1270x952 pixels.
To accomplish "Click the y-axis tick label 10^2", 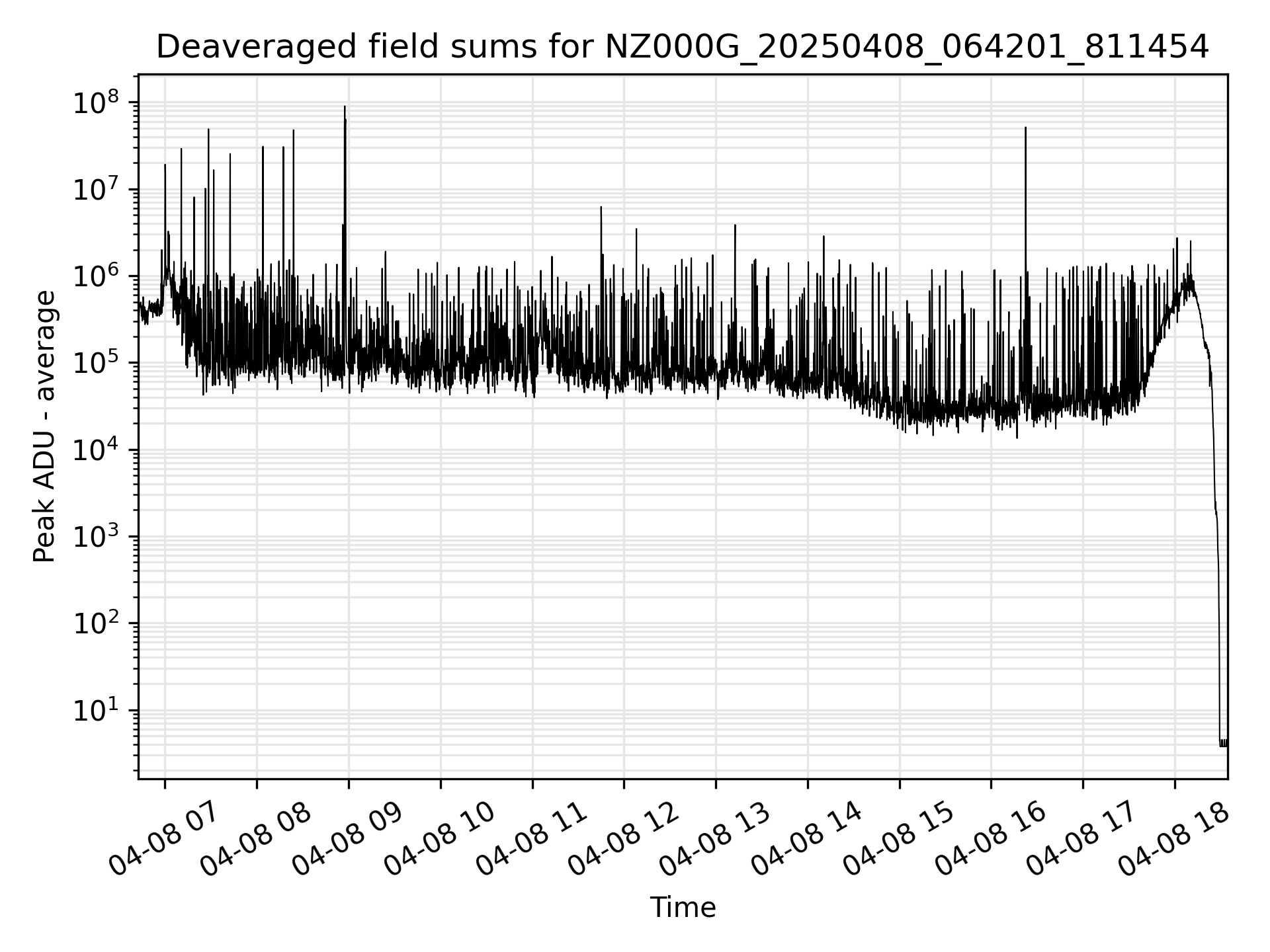I will pyautogui.click(x=96, y=624).
